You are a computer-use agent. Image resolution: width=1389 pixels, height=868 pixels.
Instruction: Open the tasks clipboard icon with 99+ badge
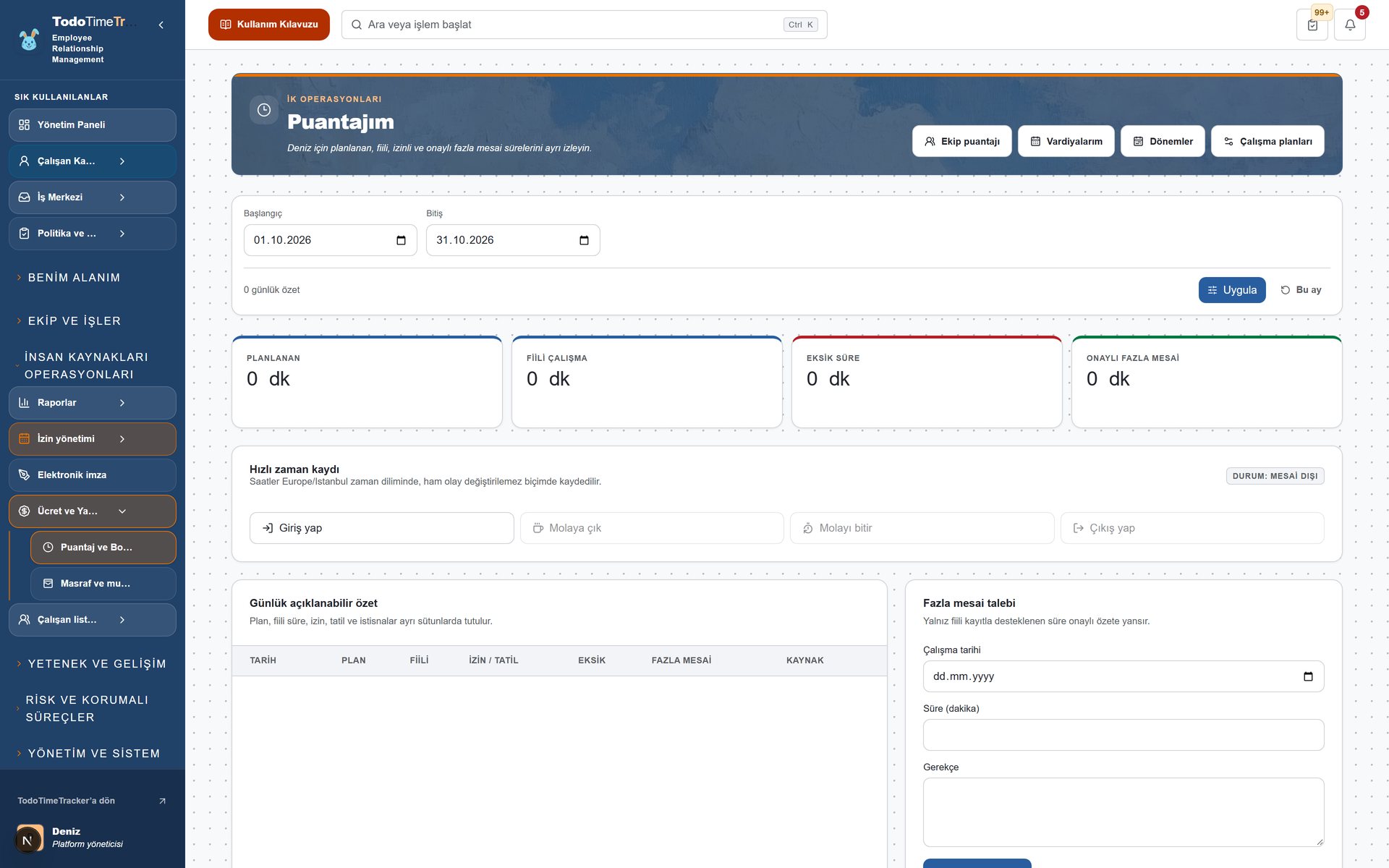click(x=1312, y=25)
